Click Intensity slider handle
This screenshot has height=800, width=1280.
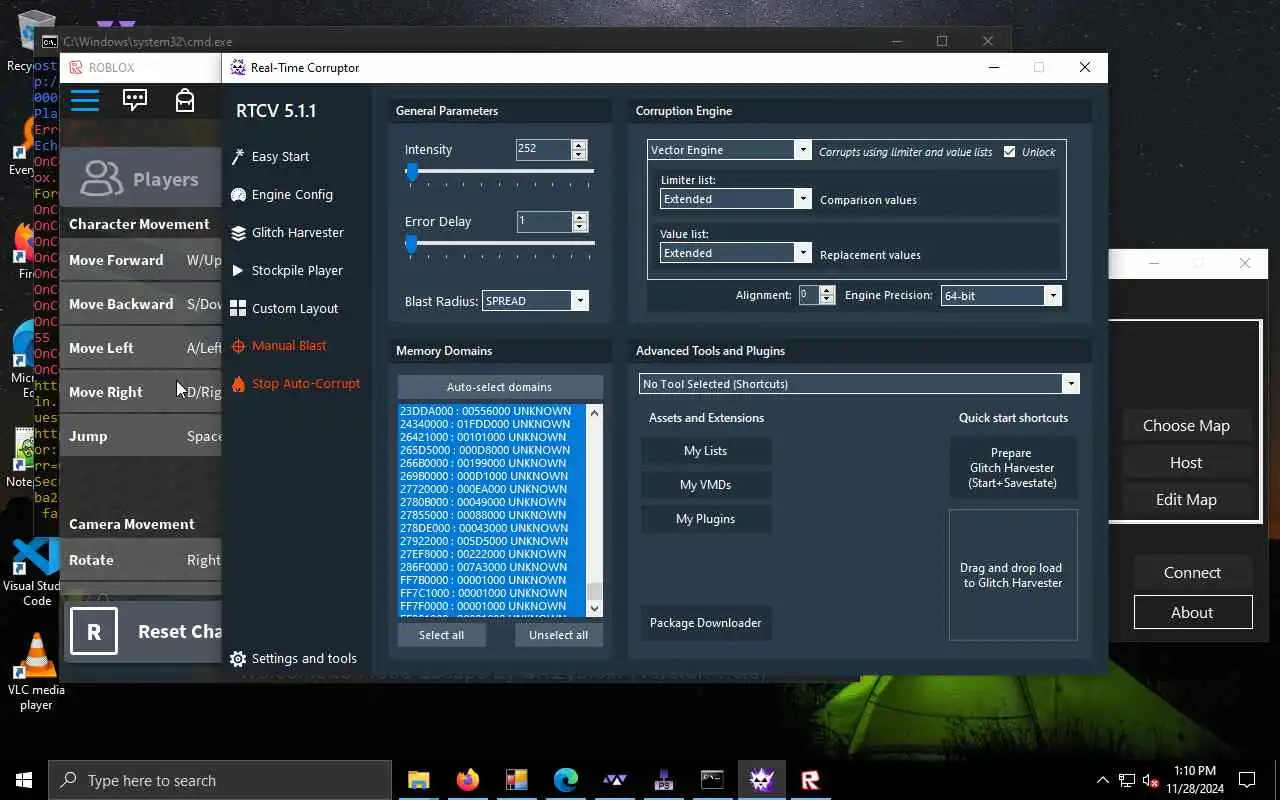tap(411, 172)
